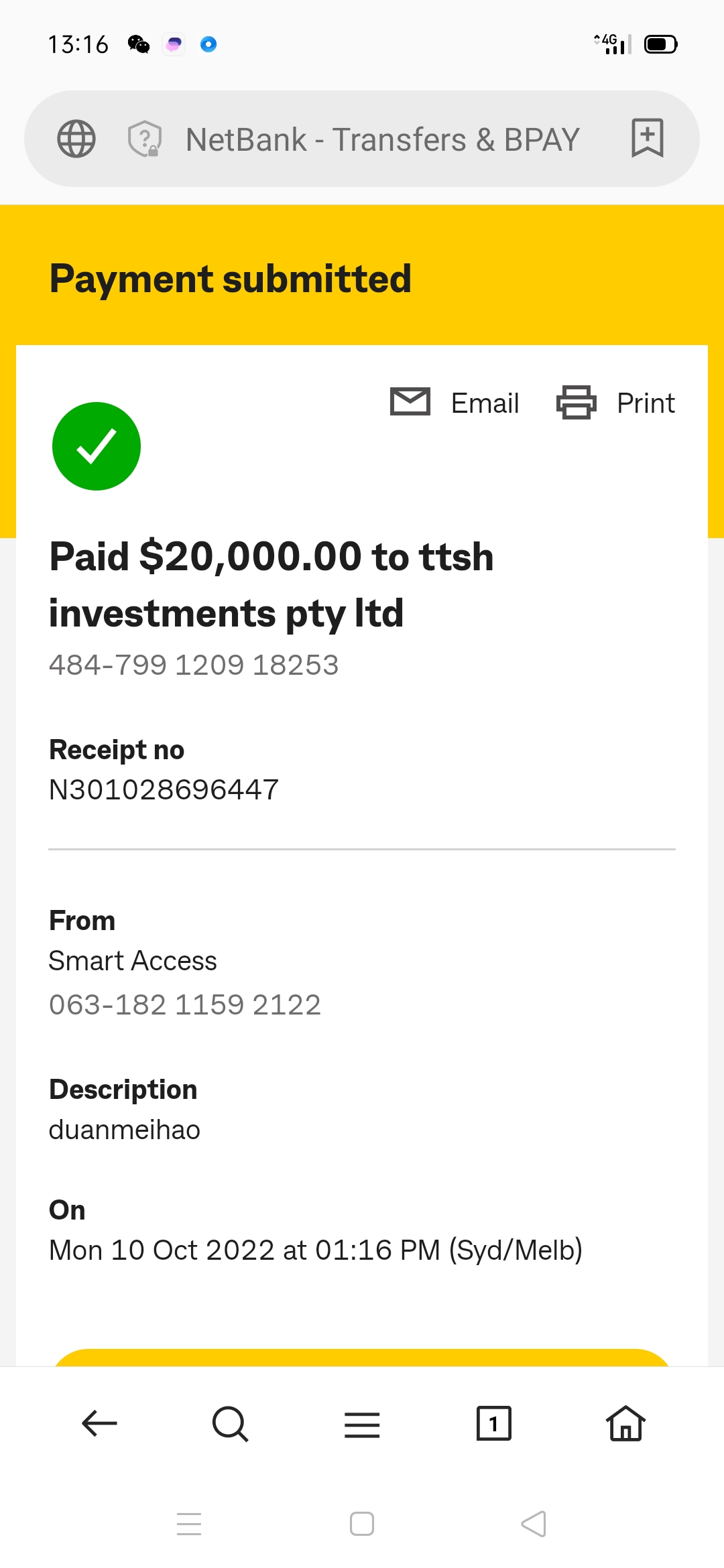The height and width of the screenshot is (1568, 724).
Task: Click the Print printer icon
Action: [577, 402]
